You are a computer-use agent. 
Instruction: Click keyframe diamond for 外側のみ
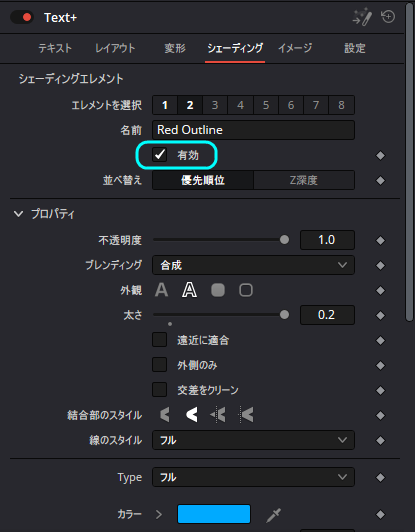(x=380, y=365)
